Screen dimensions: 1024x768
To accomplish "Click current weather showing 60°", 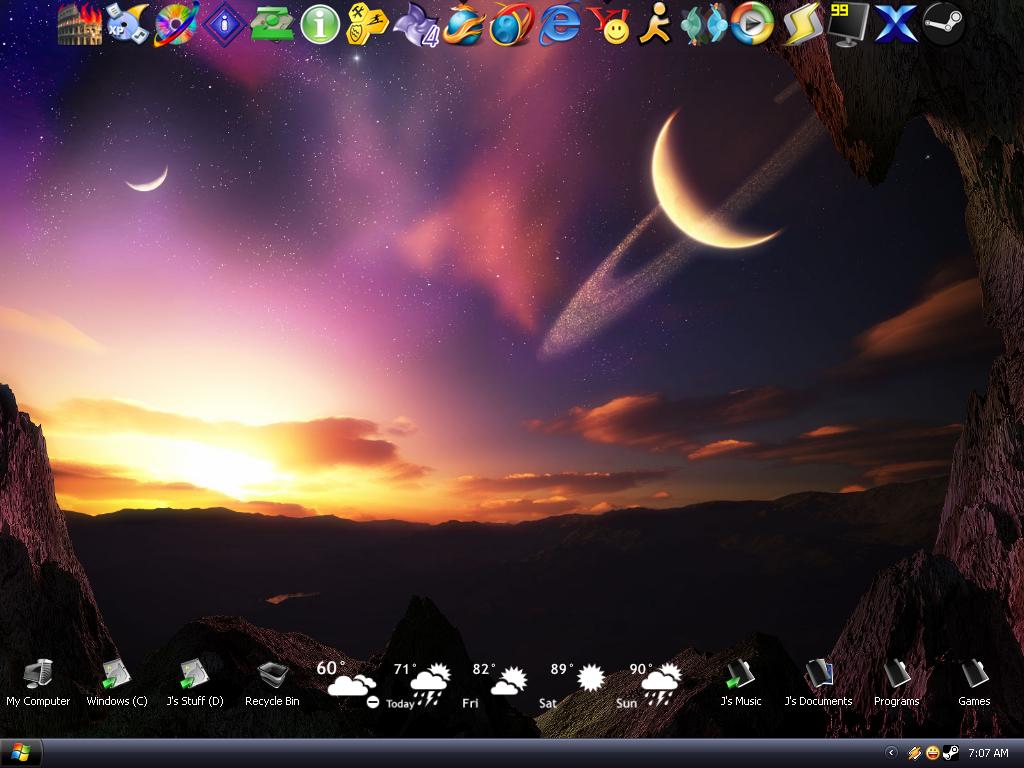I will (x=346, y=679).
